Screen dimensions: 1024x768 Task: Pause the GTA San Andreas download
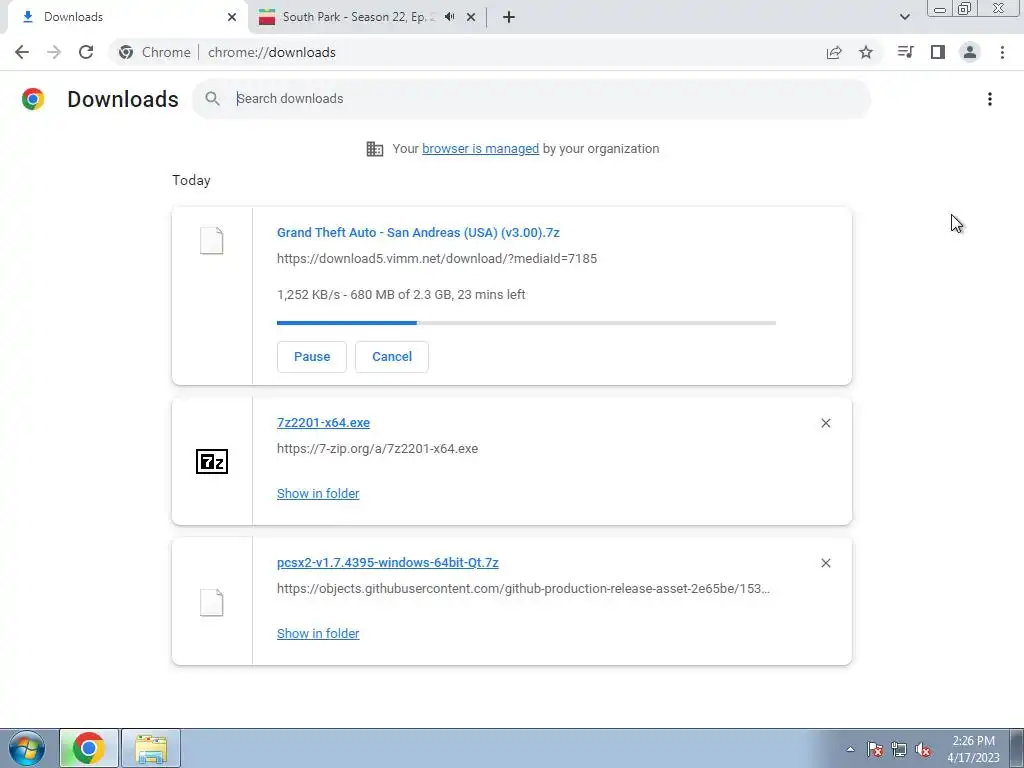312,357
